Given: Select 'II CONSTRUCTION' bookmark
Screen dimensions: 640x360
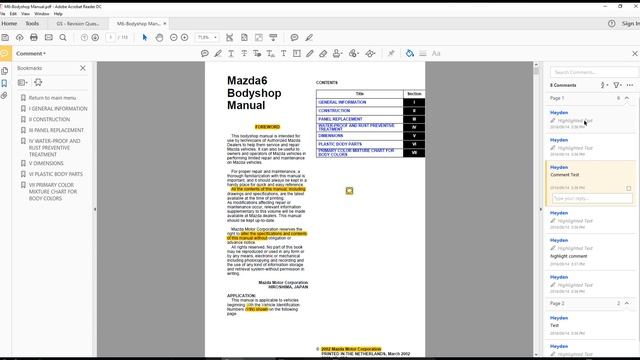Looking at the screenshot, I should point(49,120).
